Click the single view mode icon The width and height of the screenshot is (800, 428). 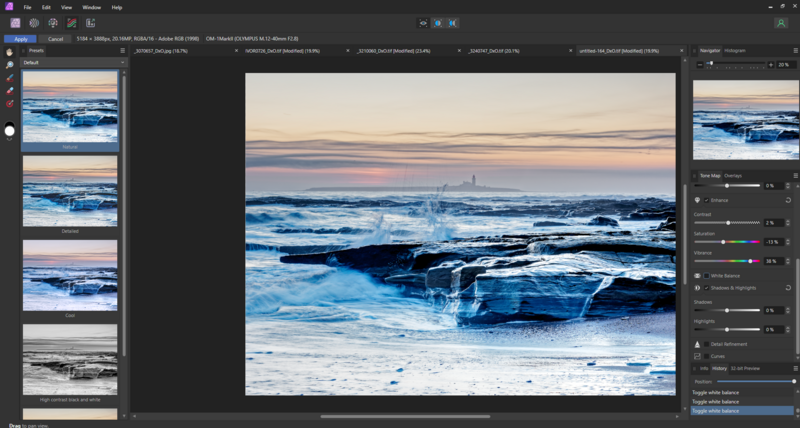(423, 23)
